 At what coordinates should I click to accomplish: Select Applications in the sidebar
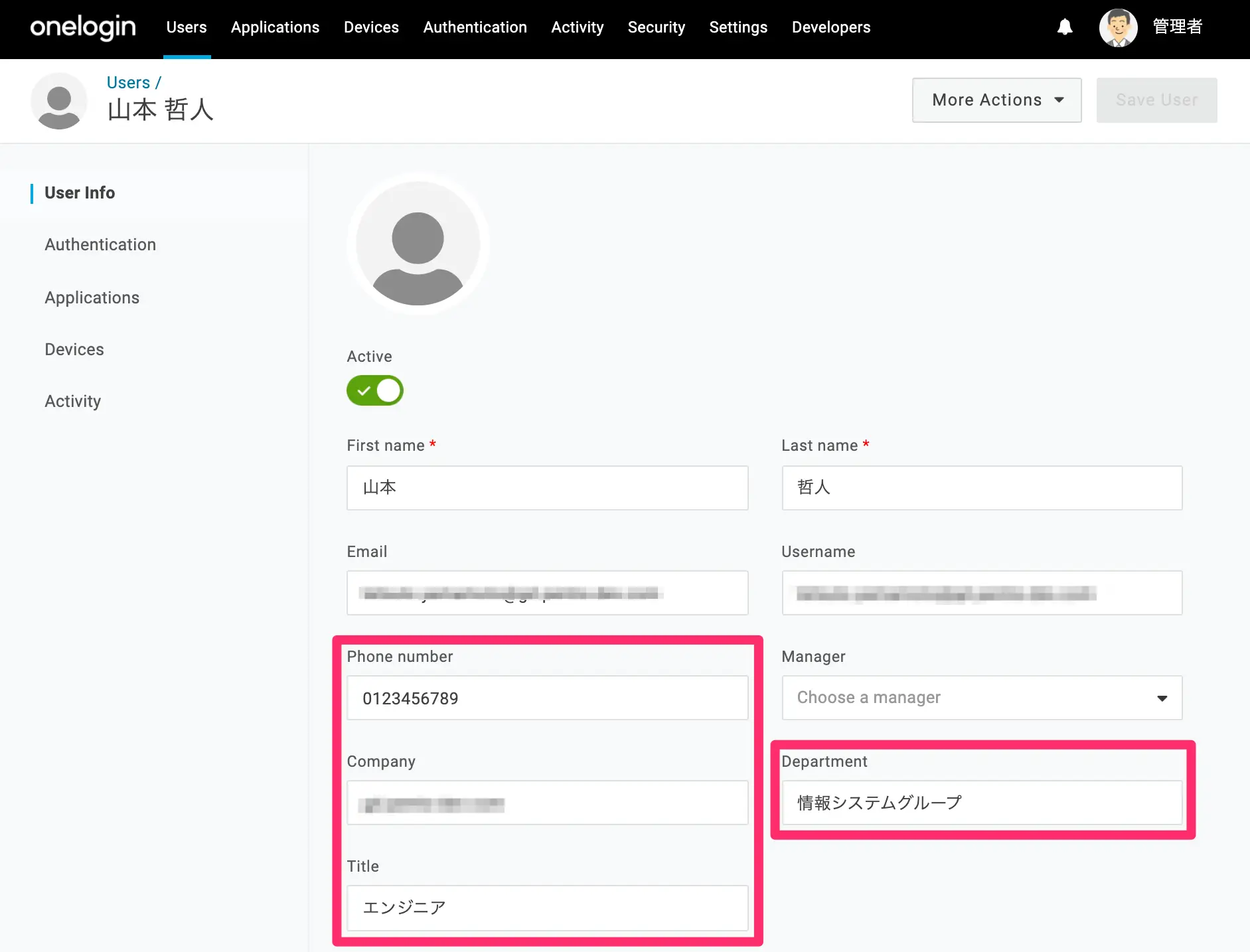coord(92,297)
